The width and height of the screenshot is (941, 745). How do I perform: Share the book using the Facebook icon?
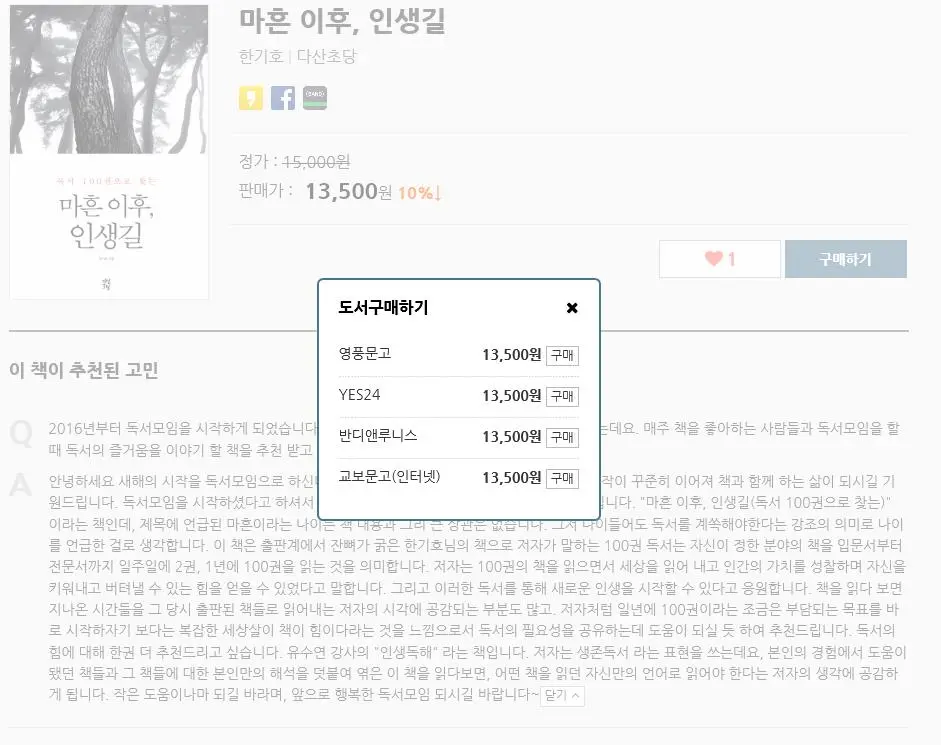(283, 98)
